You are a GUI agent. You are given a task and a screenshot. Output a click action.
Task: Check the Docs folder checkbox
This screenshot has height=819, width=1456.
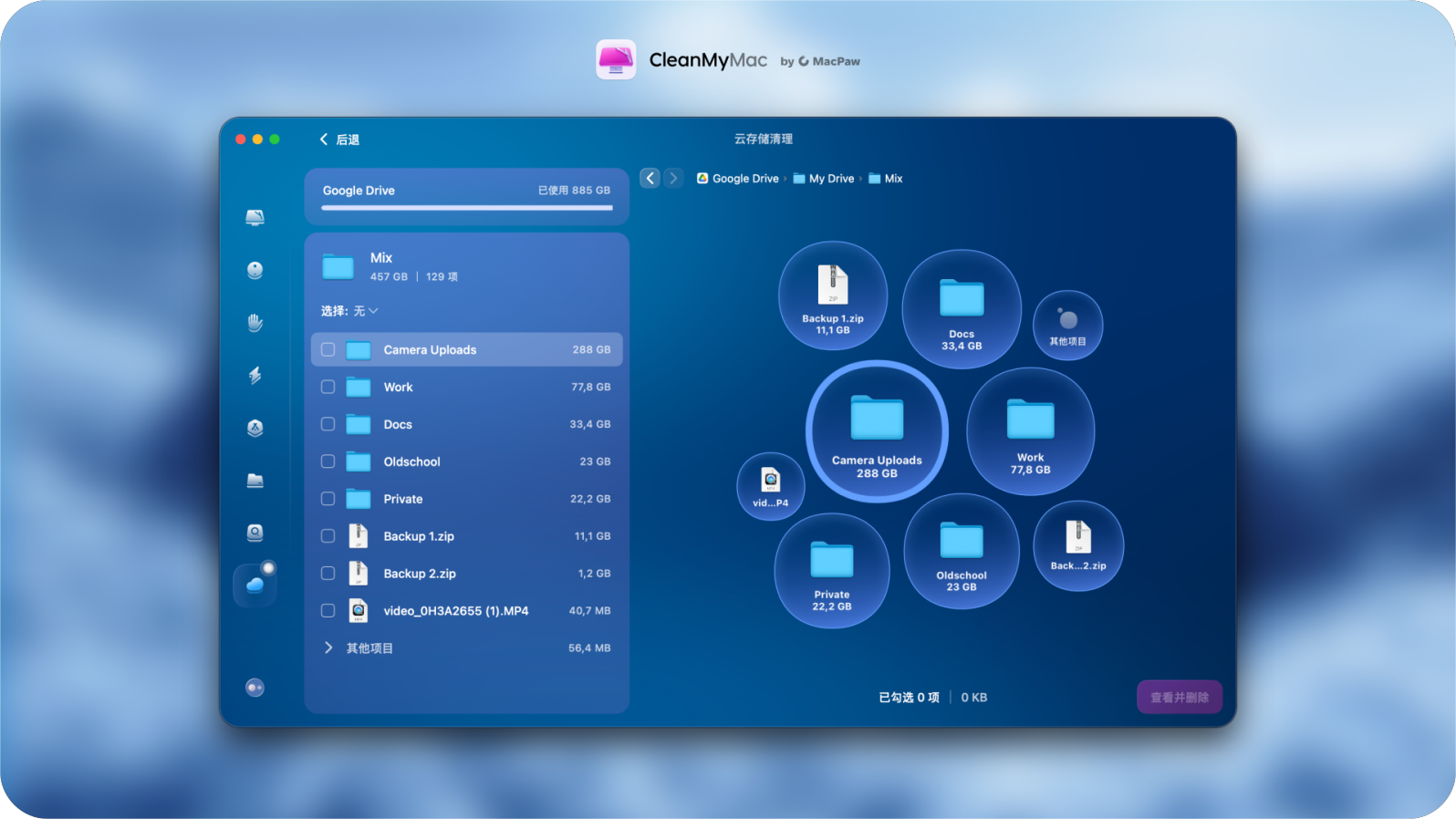(328, 424)
